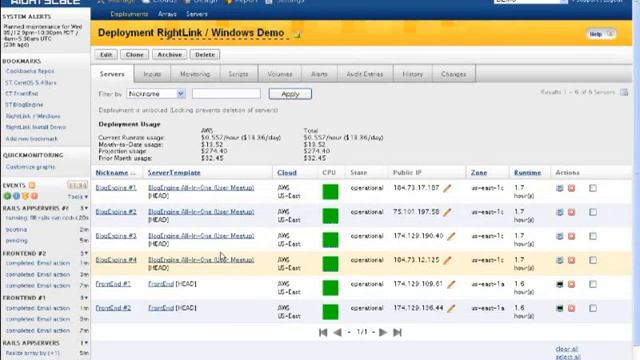The height and width of the screenshot is (360, 640).
Task: Open the Changes tab
Action: [454, 74]
